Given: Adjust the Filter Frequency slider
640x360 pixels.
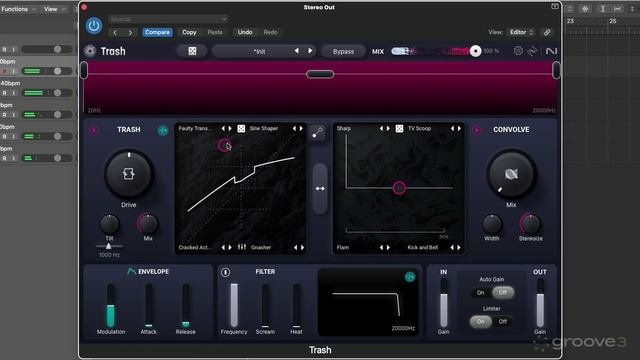Looking at the screenshot, I should (x=234, y=306).
